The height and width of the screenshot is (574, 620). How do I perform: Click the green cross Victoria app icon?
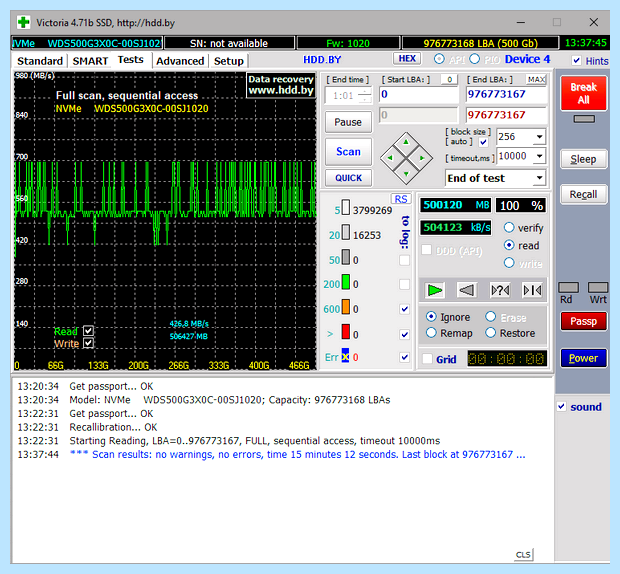[24, 22]
